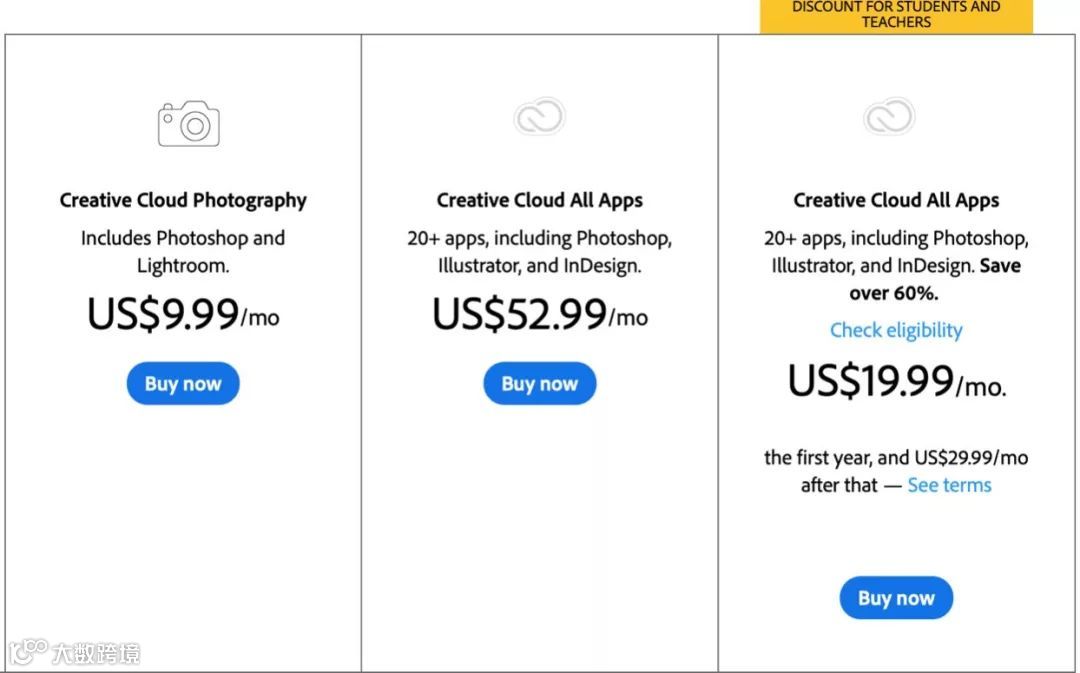Screen dimensions: 1080x673
Task: Click the camera icon for Photography plan
Action: coord(188,124)
